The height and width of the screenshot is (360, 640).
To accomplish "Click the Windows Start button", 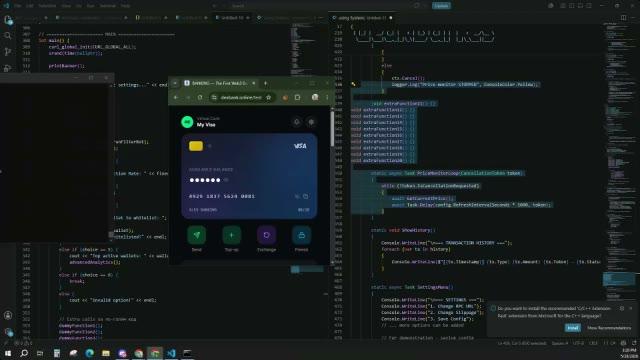I will coord(8,353).
